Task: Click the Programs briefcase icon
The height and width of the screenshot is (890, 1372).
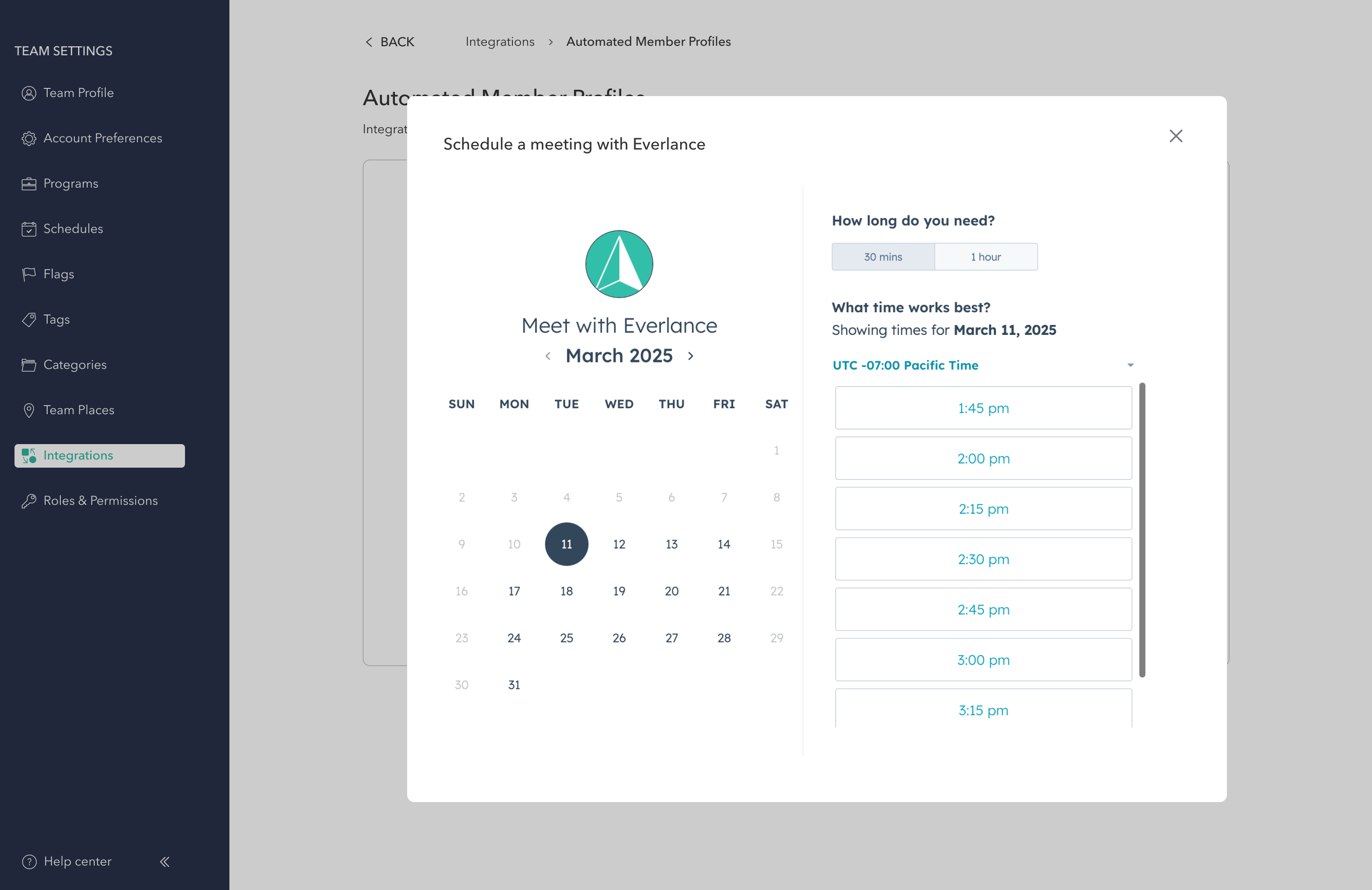Action: click(29, 184)
